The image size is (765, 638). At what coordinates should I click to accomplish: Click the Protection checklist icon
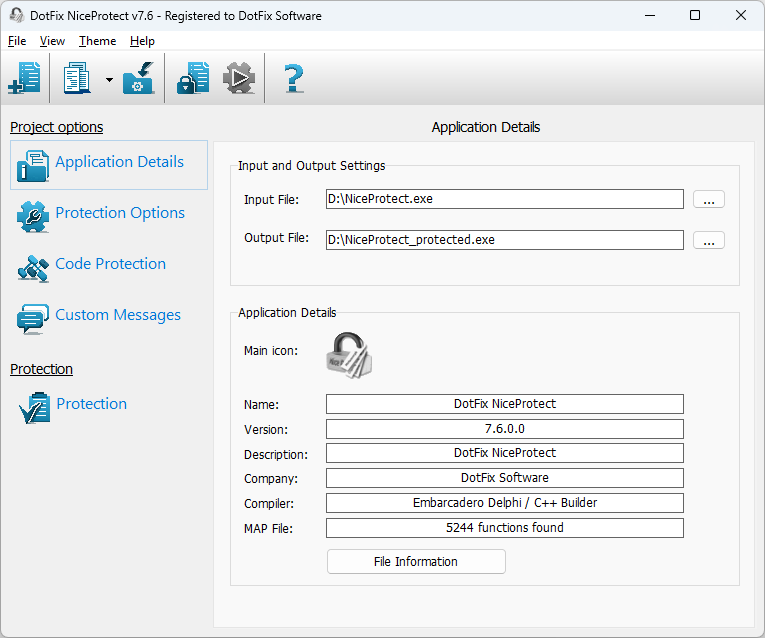point(34,408)
